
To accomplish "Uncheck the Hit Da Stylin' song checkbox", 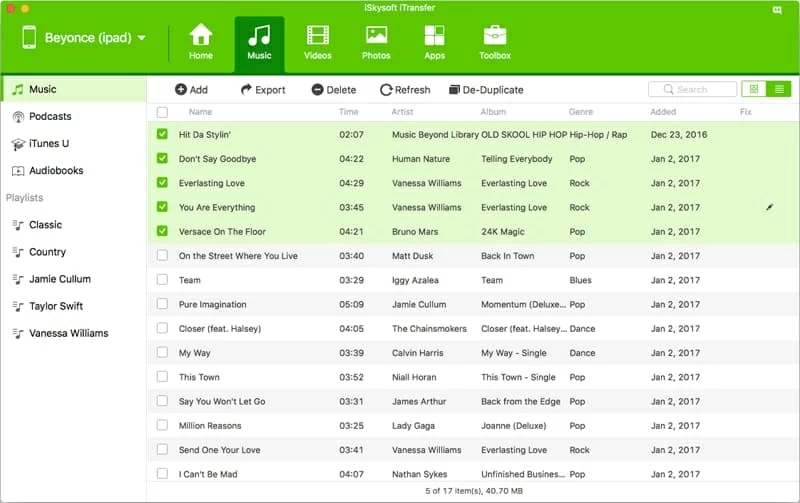I will tap(162, 134).
